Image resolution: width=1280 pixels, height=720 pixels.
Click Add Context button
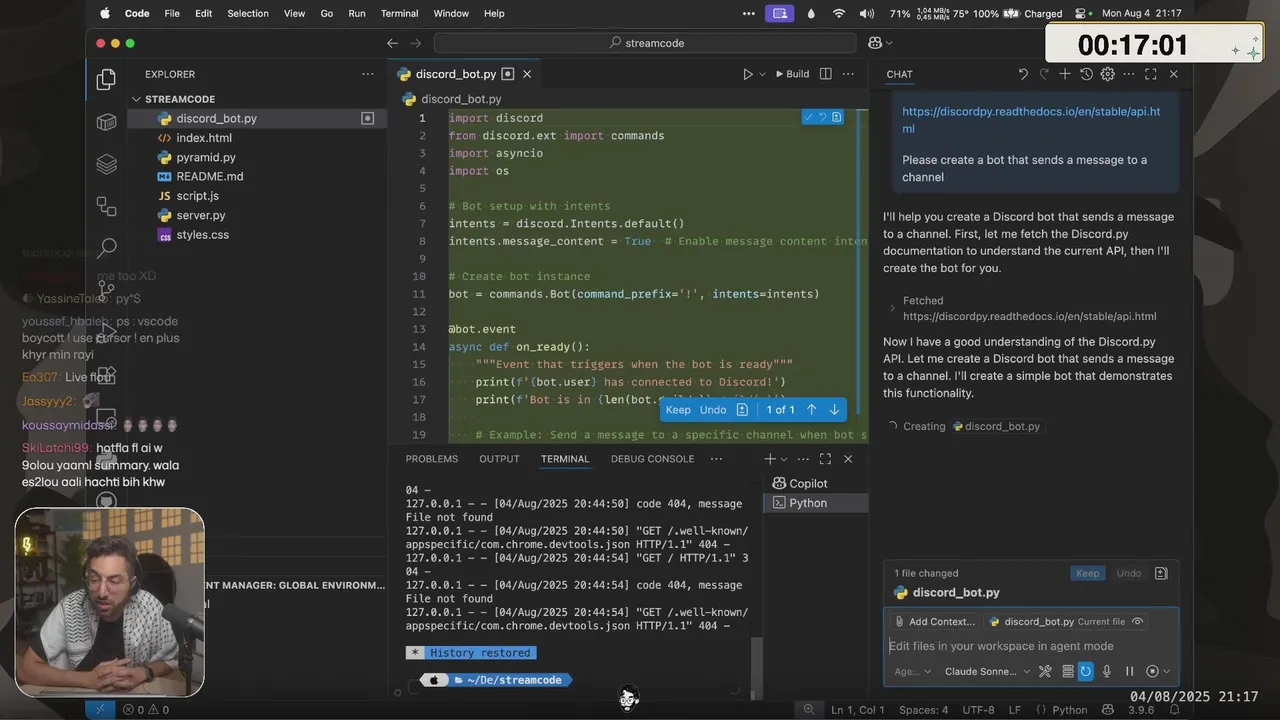934,622
